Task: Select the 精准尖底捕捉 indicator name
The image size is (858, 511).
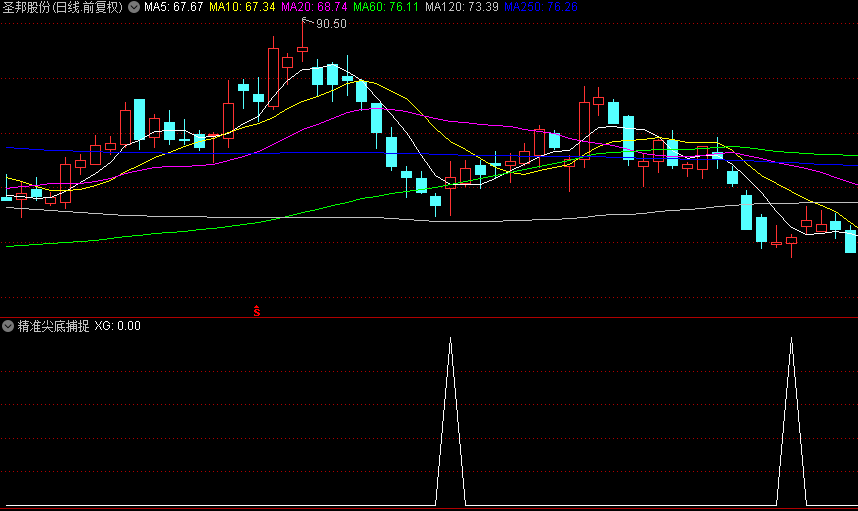Action: (x=54, y=327)
